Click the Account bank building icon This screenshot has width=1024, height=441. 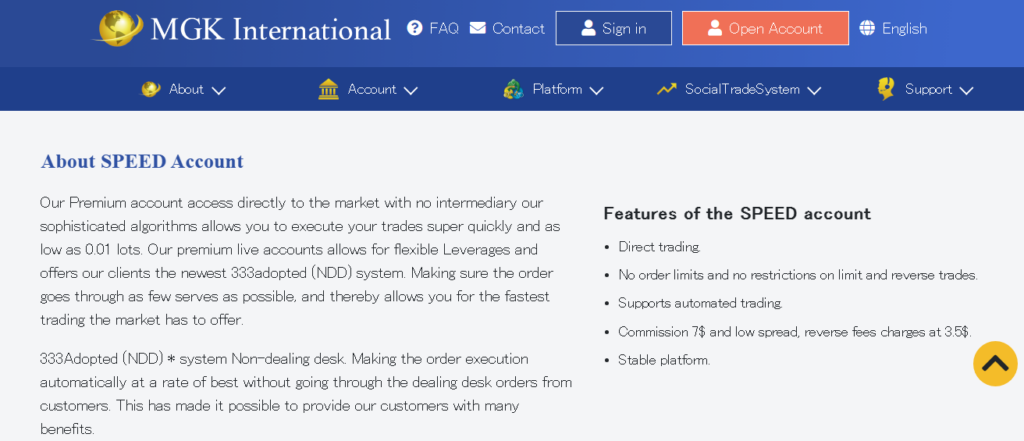(328, 89)
